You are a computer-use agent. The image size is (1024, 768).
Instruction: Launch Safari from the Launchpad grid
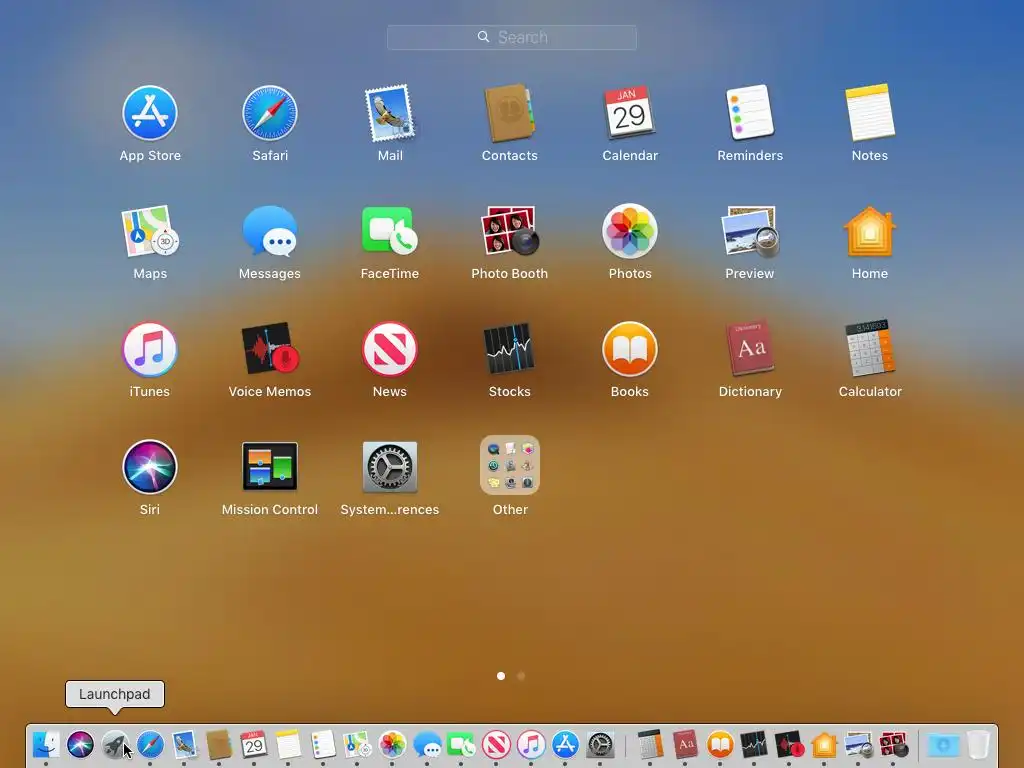point(270,113)
